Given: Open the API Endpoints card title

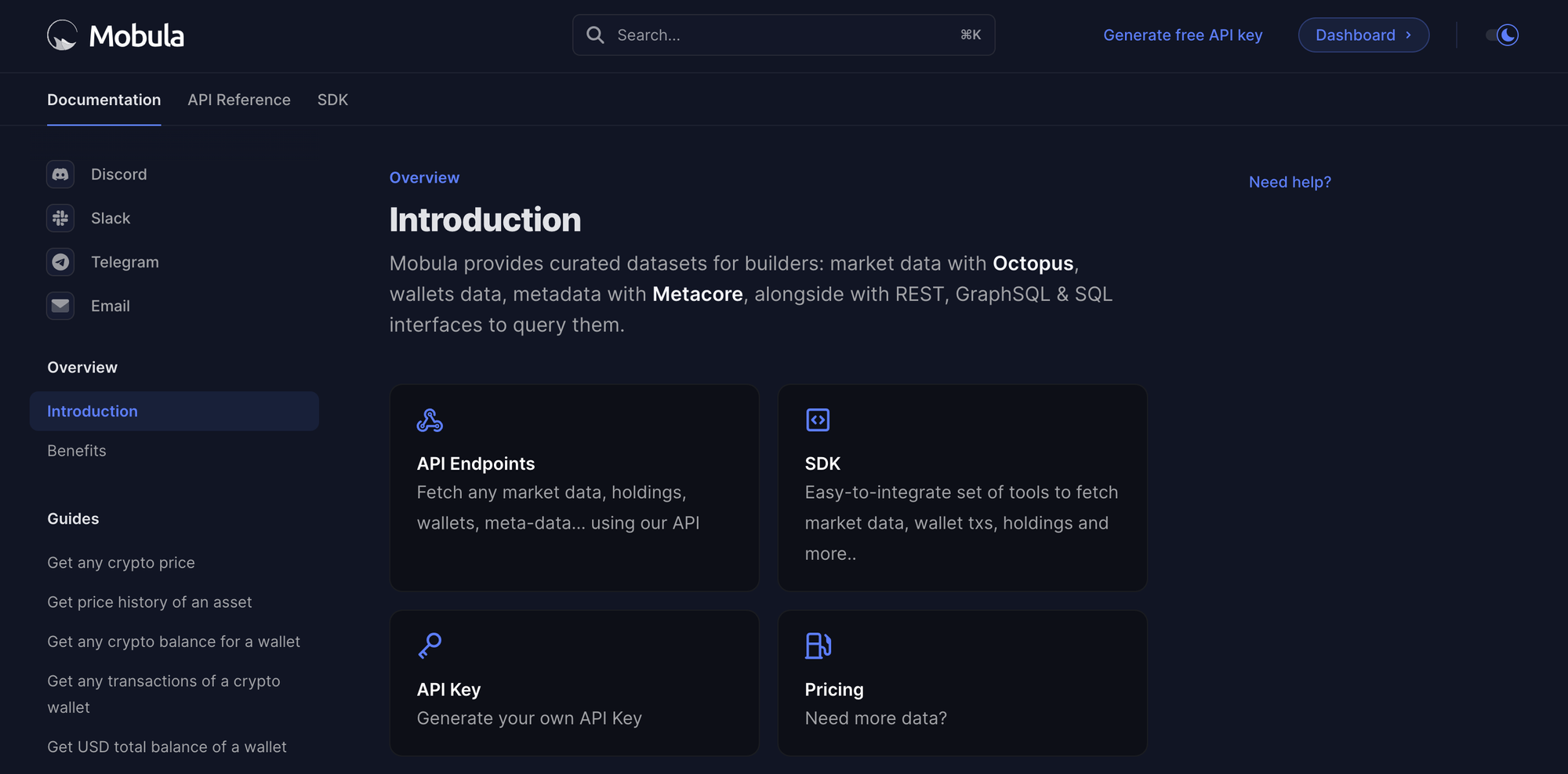Looking at the screenshot, I should point(476,463).
